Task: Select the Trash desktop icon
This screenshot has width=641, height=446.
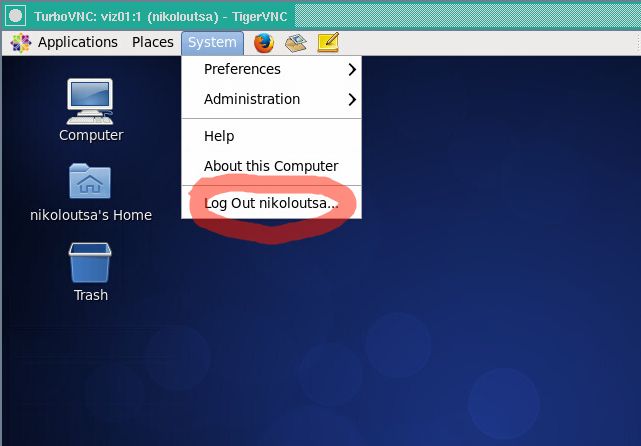Action: [x=90, y=263]
